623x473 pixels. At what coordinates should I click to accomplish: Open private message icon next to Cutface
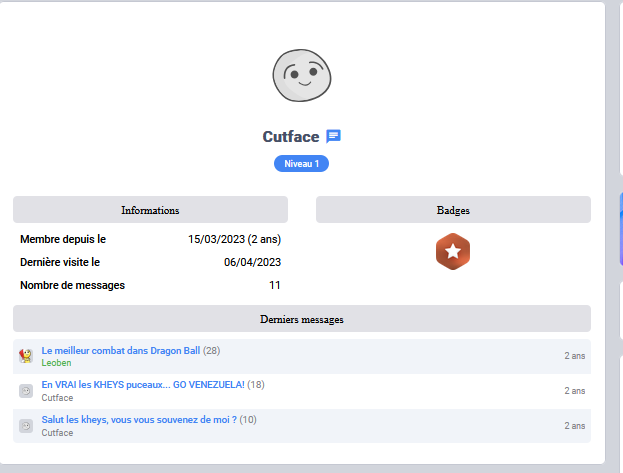(333, 136)
